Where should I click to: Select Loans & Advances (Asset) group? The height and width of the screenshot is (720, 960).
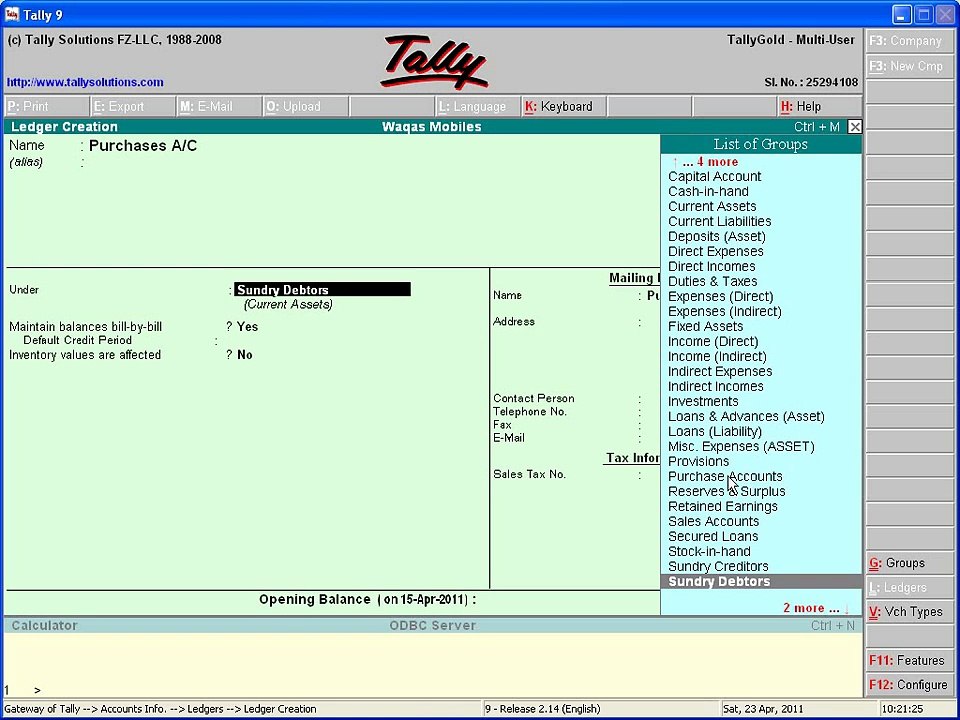[x=746, y=416]
